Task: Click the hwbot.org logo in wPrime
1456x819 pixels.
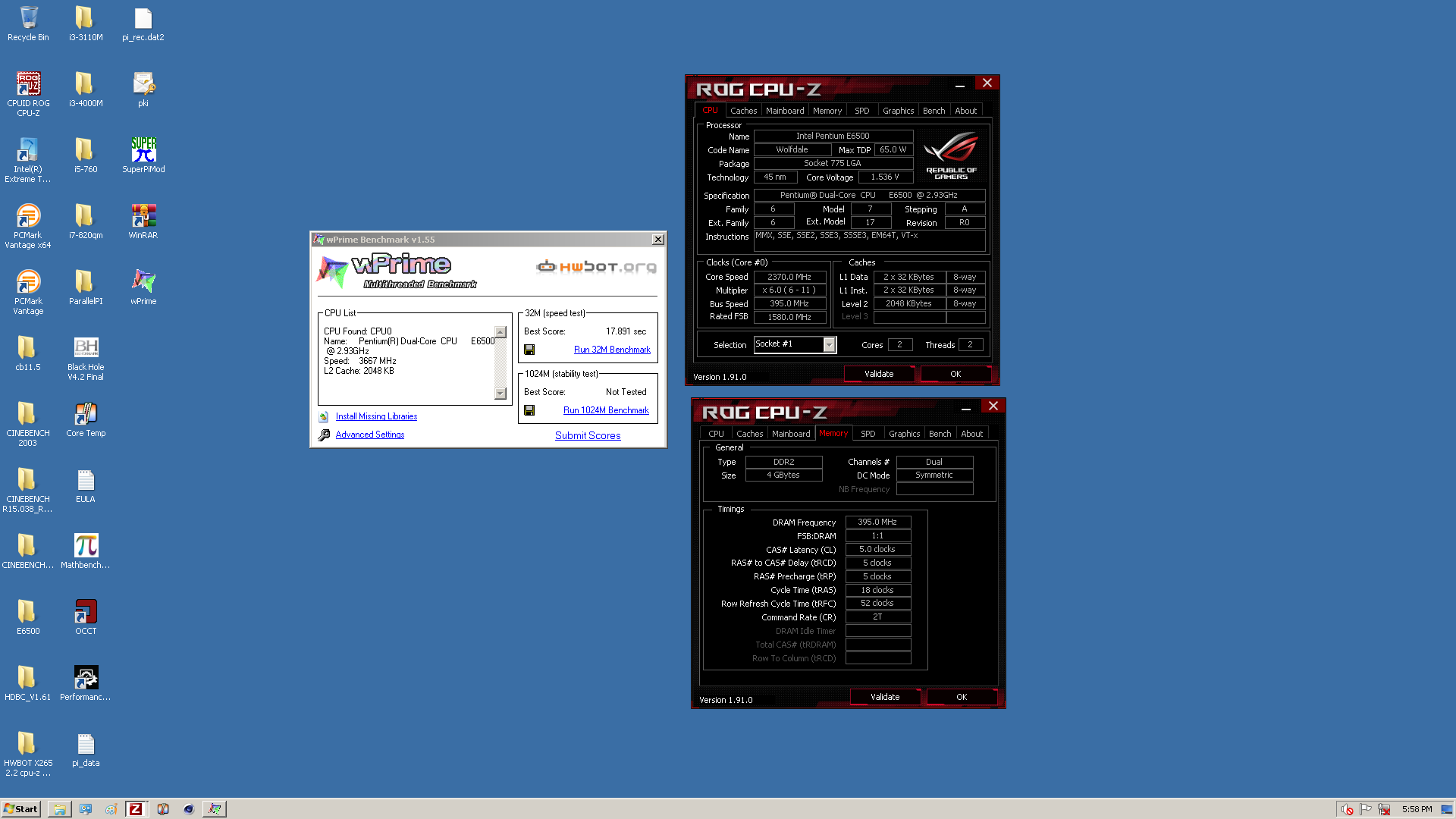Action: [x=596, y=266]
